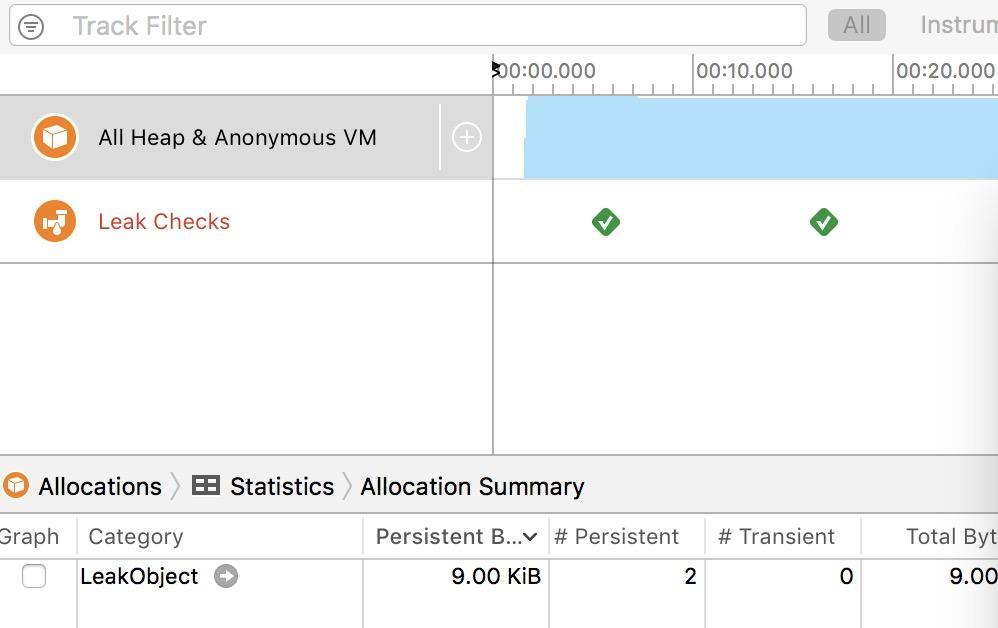Select the Instruments filter tab
The image size is (998, 628).
pyautogui.click(x=957, y=25)
